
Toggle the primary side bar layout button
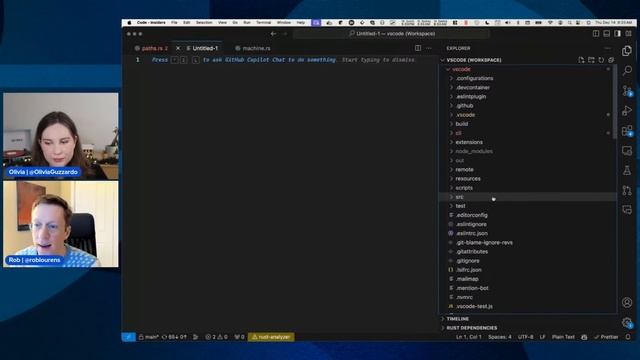pyautogui.click(x=596, y=34)
